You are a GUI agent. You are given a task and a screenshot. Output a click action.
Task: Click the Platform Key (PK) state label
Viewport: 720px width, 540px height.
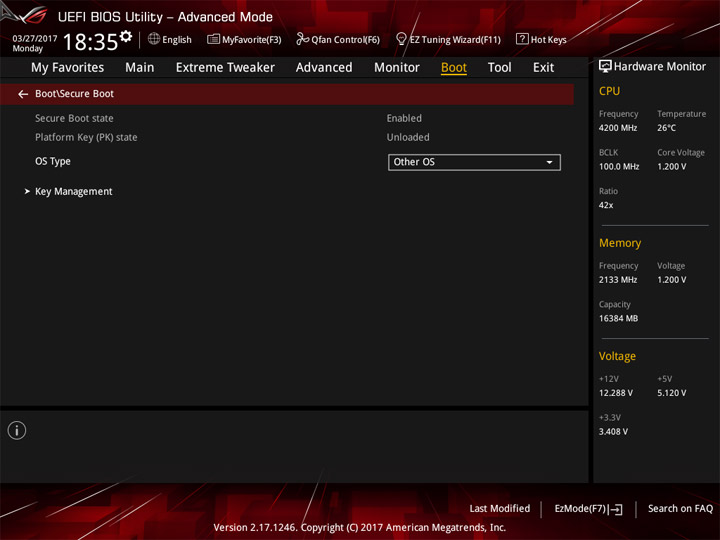pos(86,137)
